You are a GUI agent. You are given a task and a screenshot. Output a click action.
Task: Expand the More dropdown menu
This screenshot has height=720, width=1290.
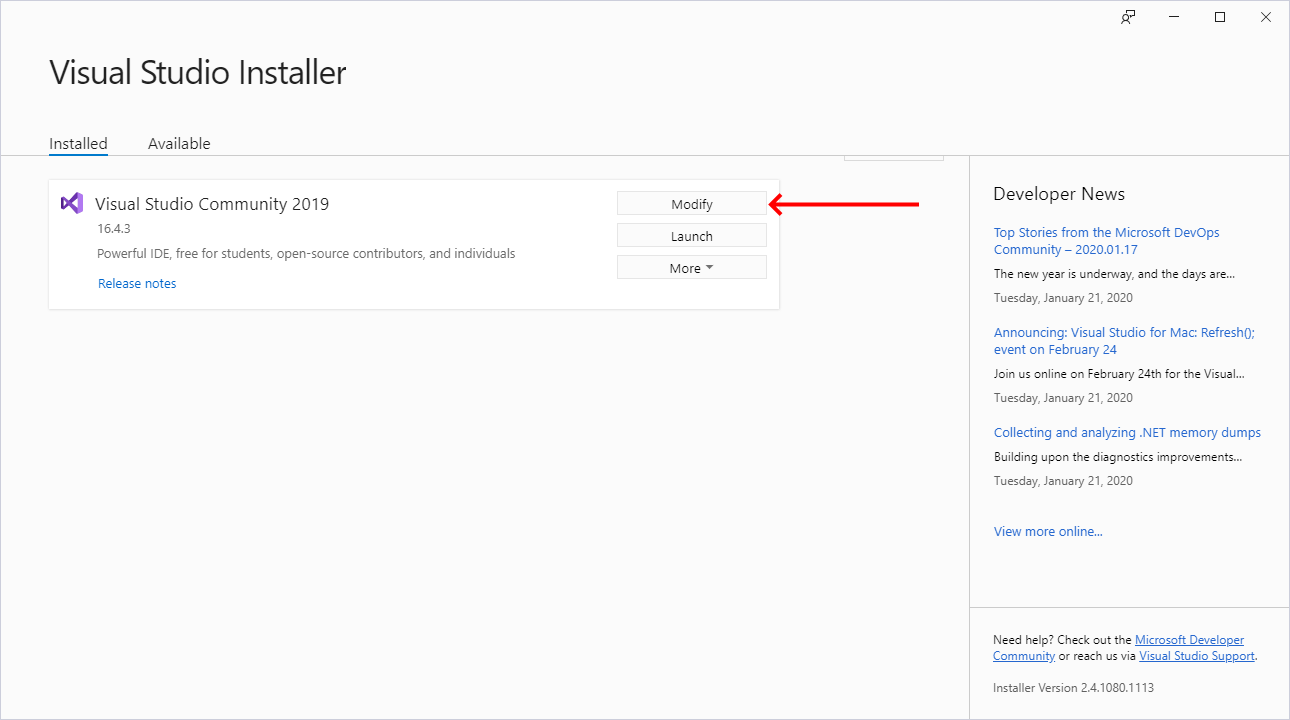point(692,268)
